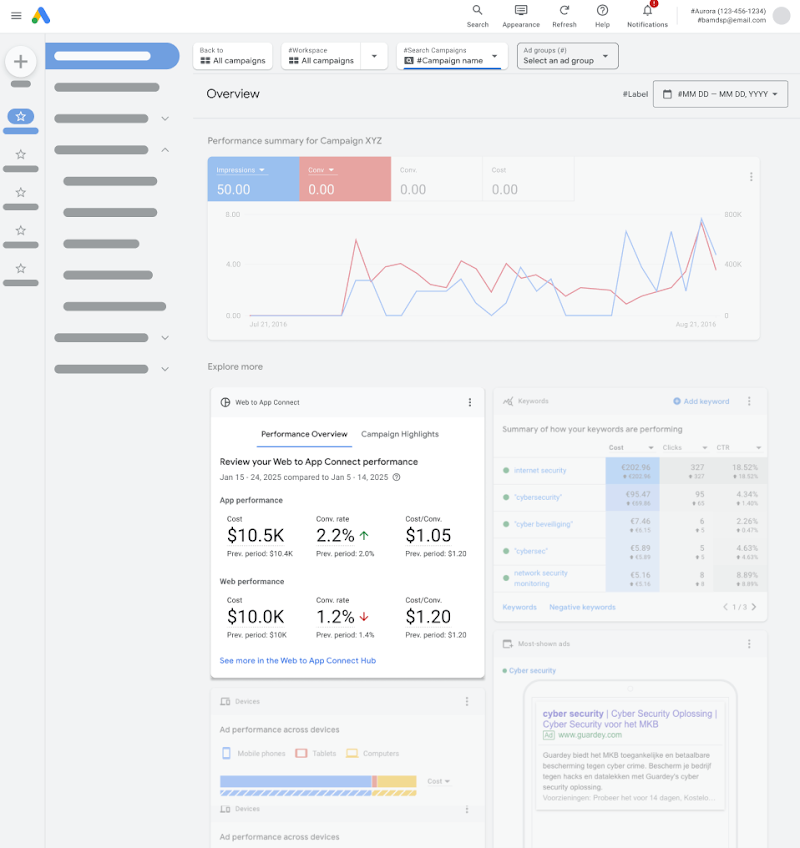Click the Appearance icon
This screenshot has width=800, height=848.
[521, 13]
